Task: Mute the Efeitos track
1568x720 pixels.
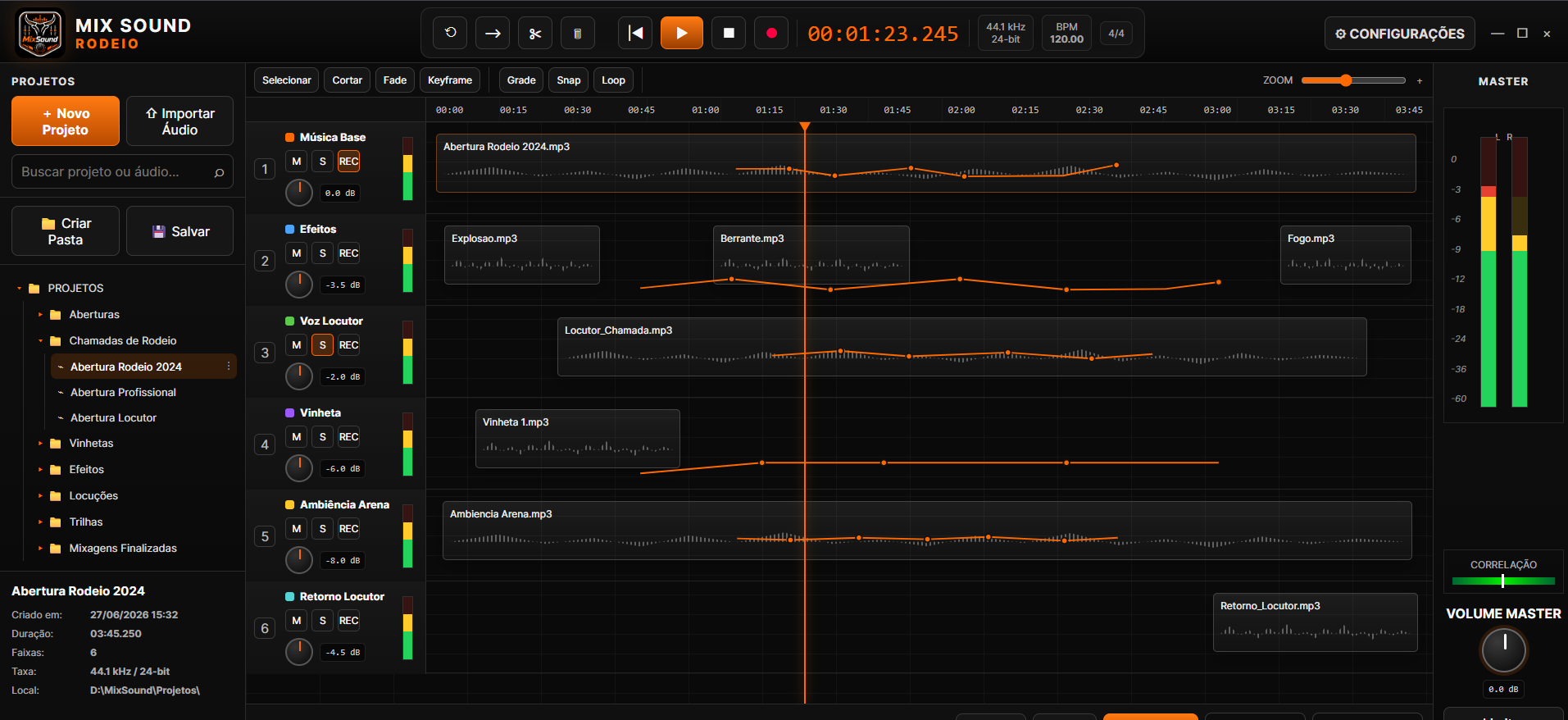Action: 297,253
